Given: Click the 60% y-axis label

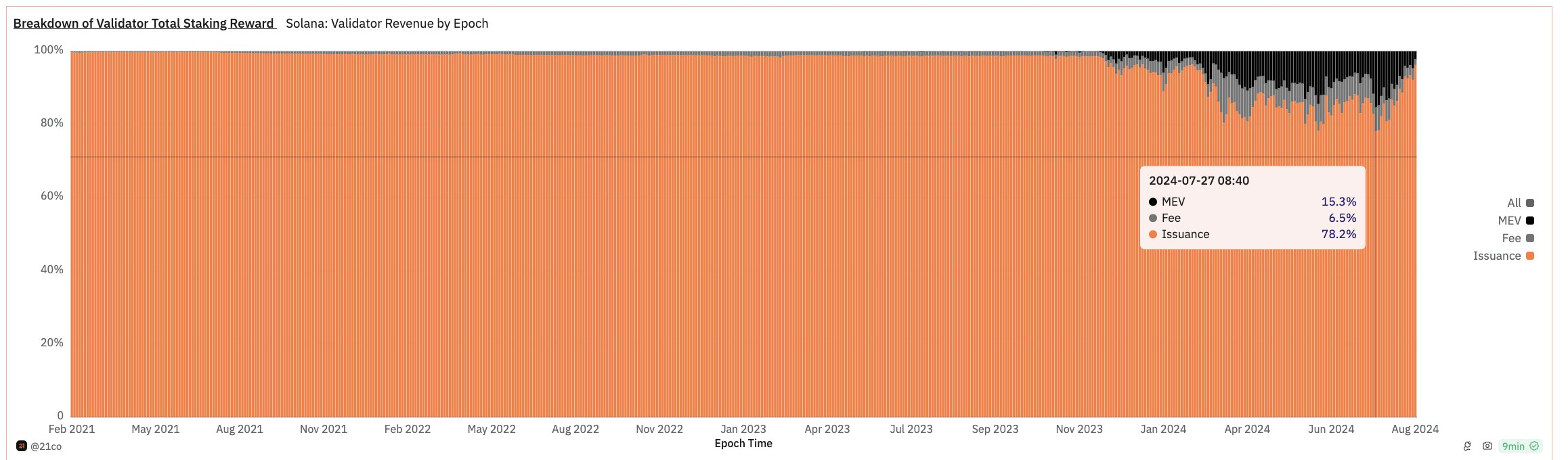Looking at the screenshot, I should click(x=52, y=196).
